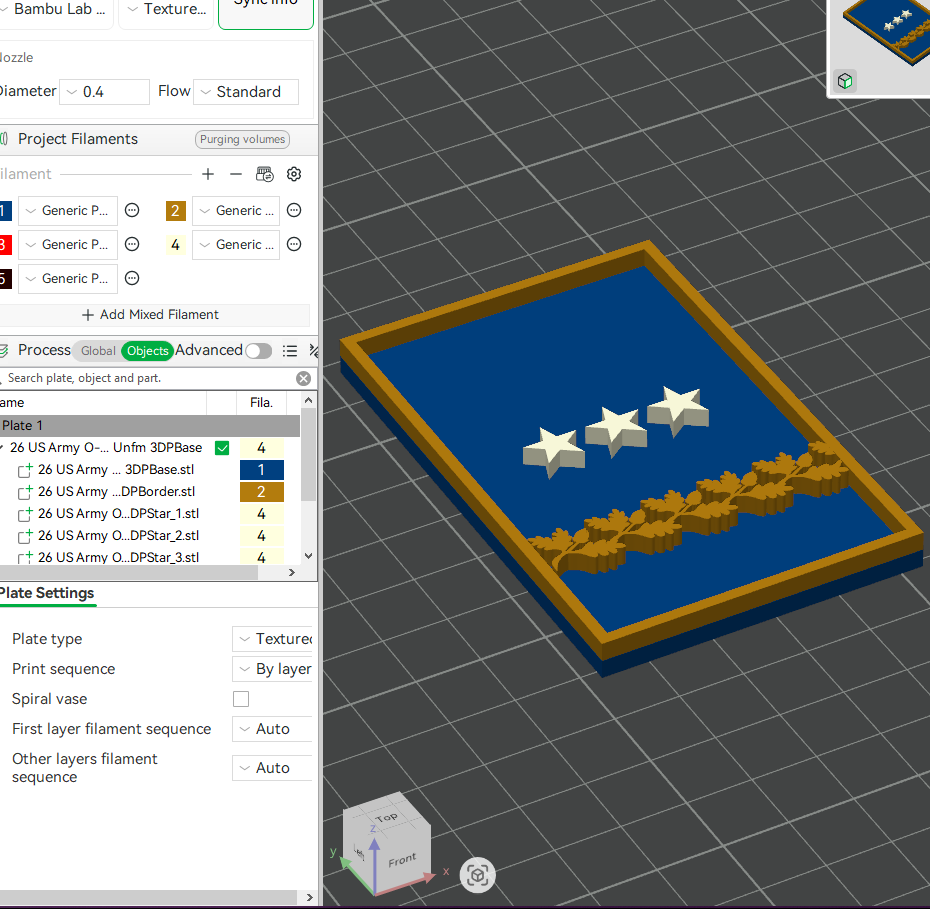Click Top face of the view cube
This screenshot has width=930, height=909.
(x=386, y=817)
